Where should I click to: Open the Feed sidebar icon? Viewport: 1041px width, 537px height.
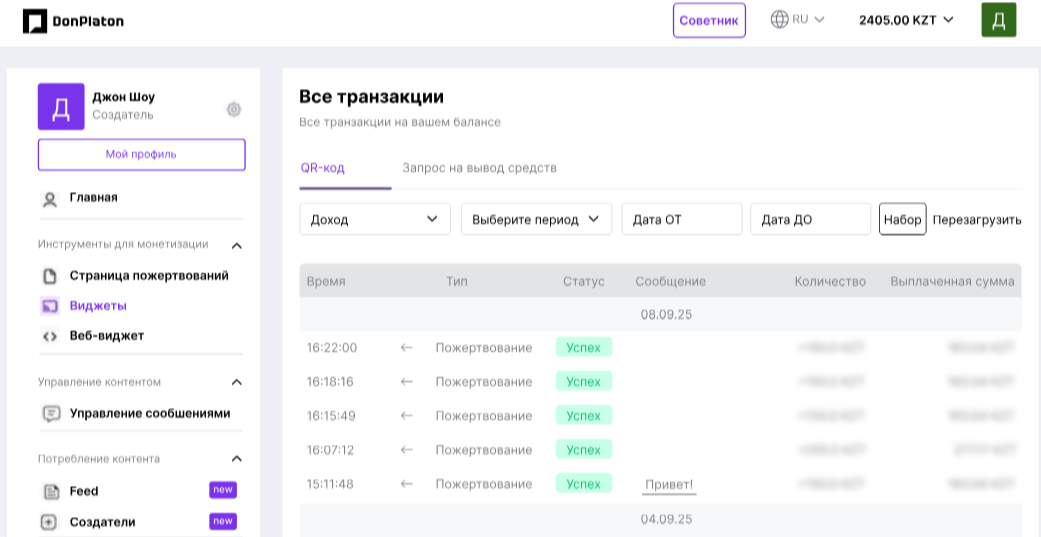click(50, 492)
